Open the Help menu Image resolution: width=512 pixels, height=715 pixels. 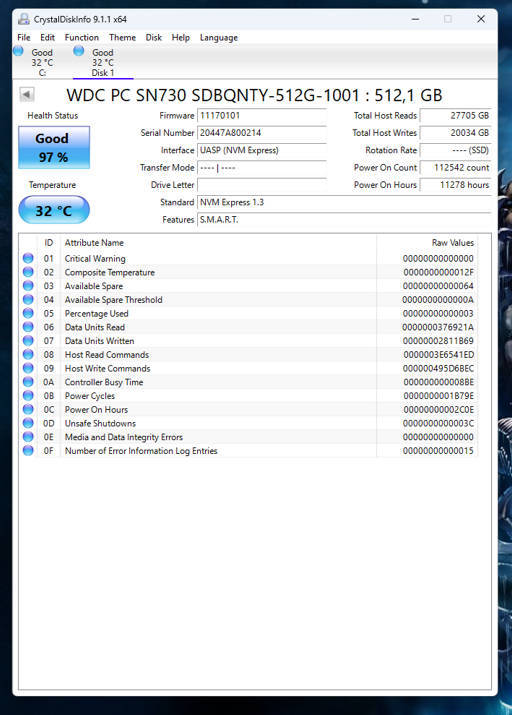point(181,37)
